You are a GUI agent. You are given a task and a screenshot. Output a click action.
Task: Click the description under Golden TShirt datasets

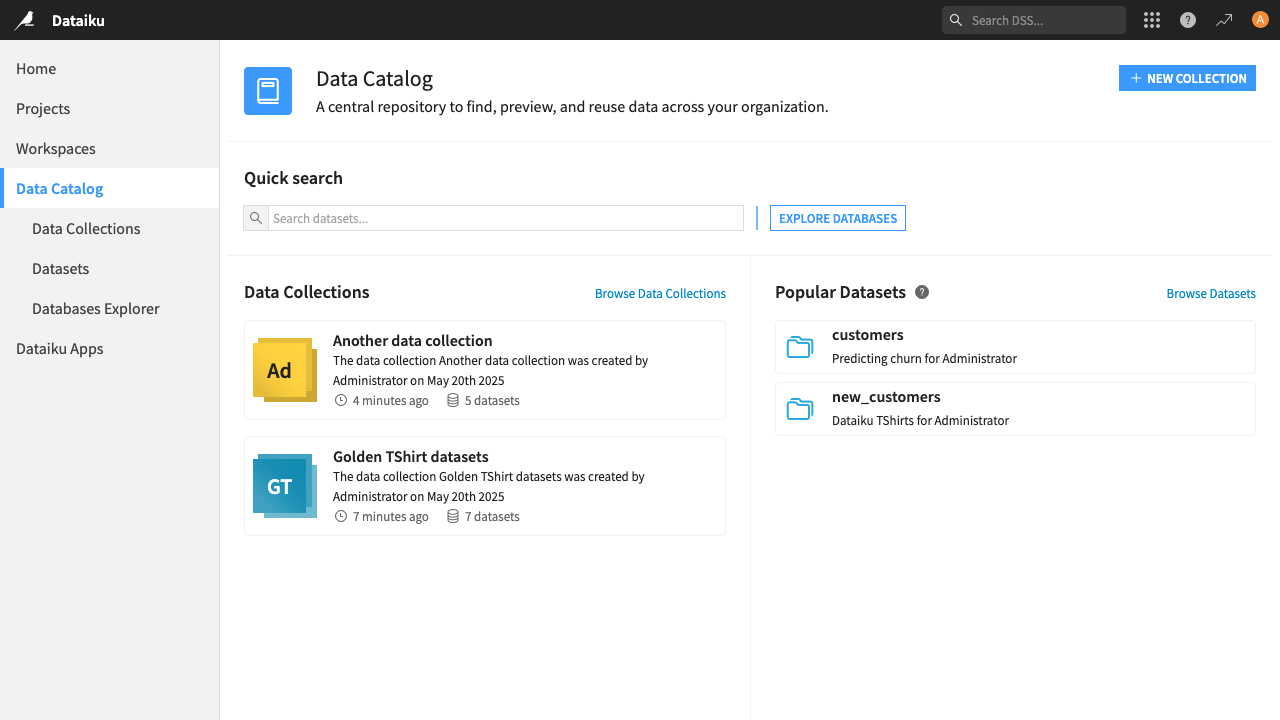tap(489, 486)
